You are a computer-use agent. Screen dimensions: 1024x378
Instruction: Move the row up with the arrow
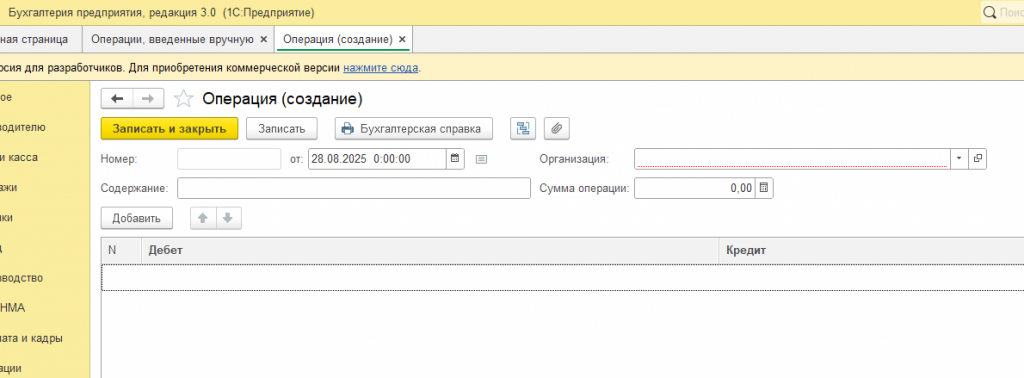point(203,219)
